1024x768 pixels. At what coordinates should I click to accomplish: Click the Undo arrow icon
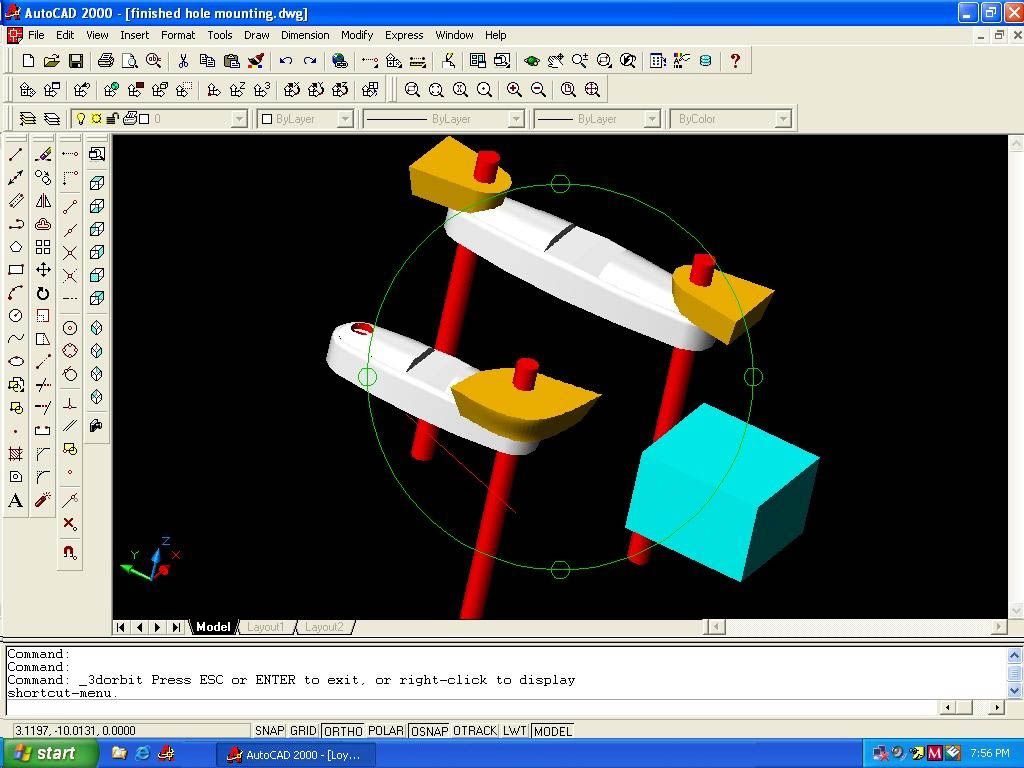[286, 61]
